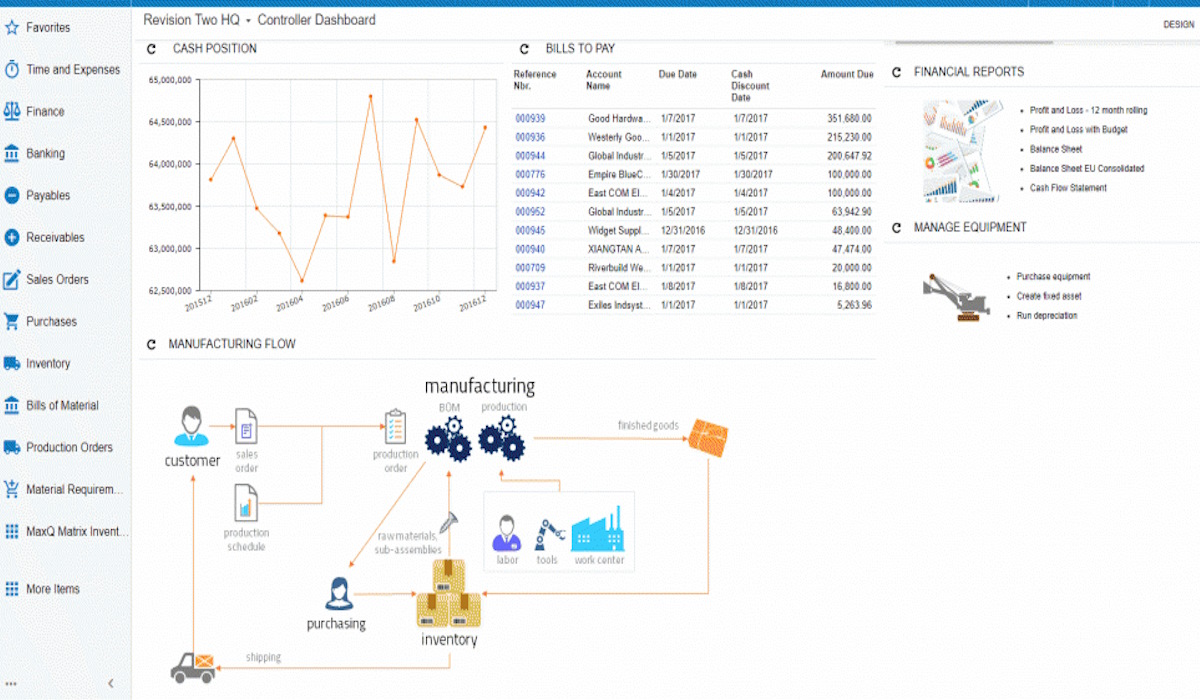Refresh the Cash Position widget
Image resolution: width=1200 pixels, height=700 pixels.
click(152, 48)
